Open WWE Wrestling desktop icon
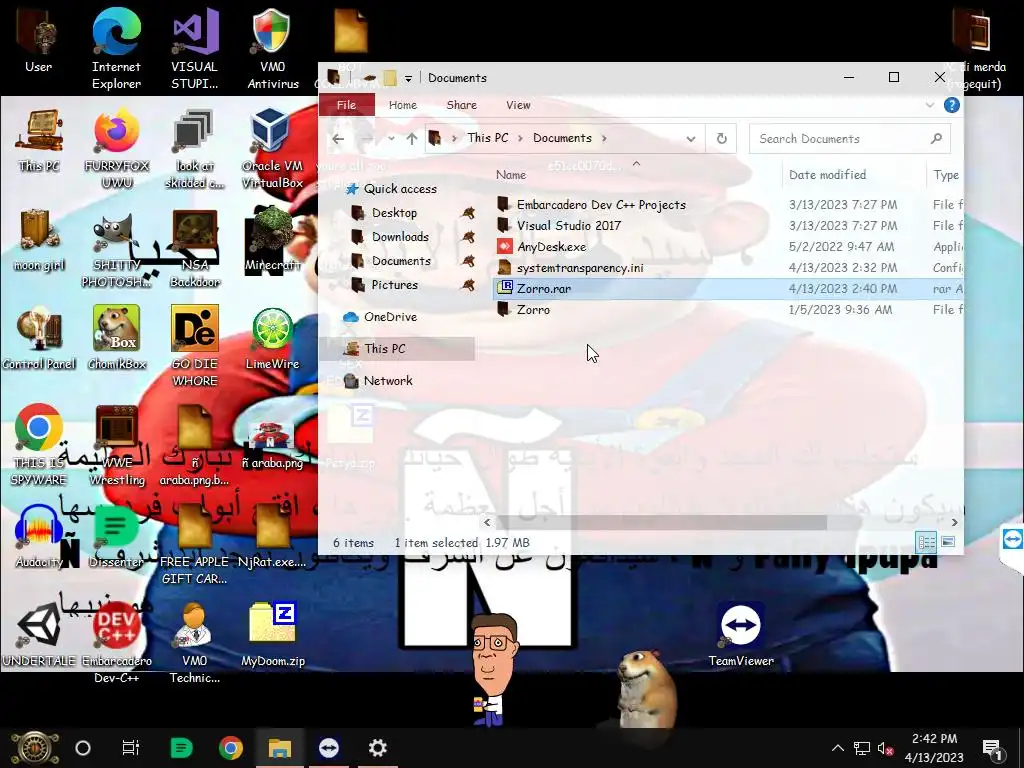The width and height of the screenshot is (1024, 768). 116,445
